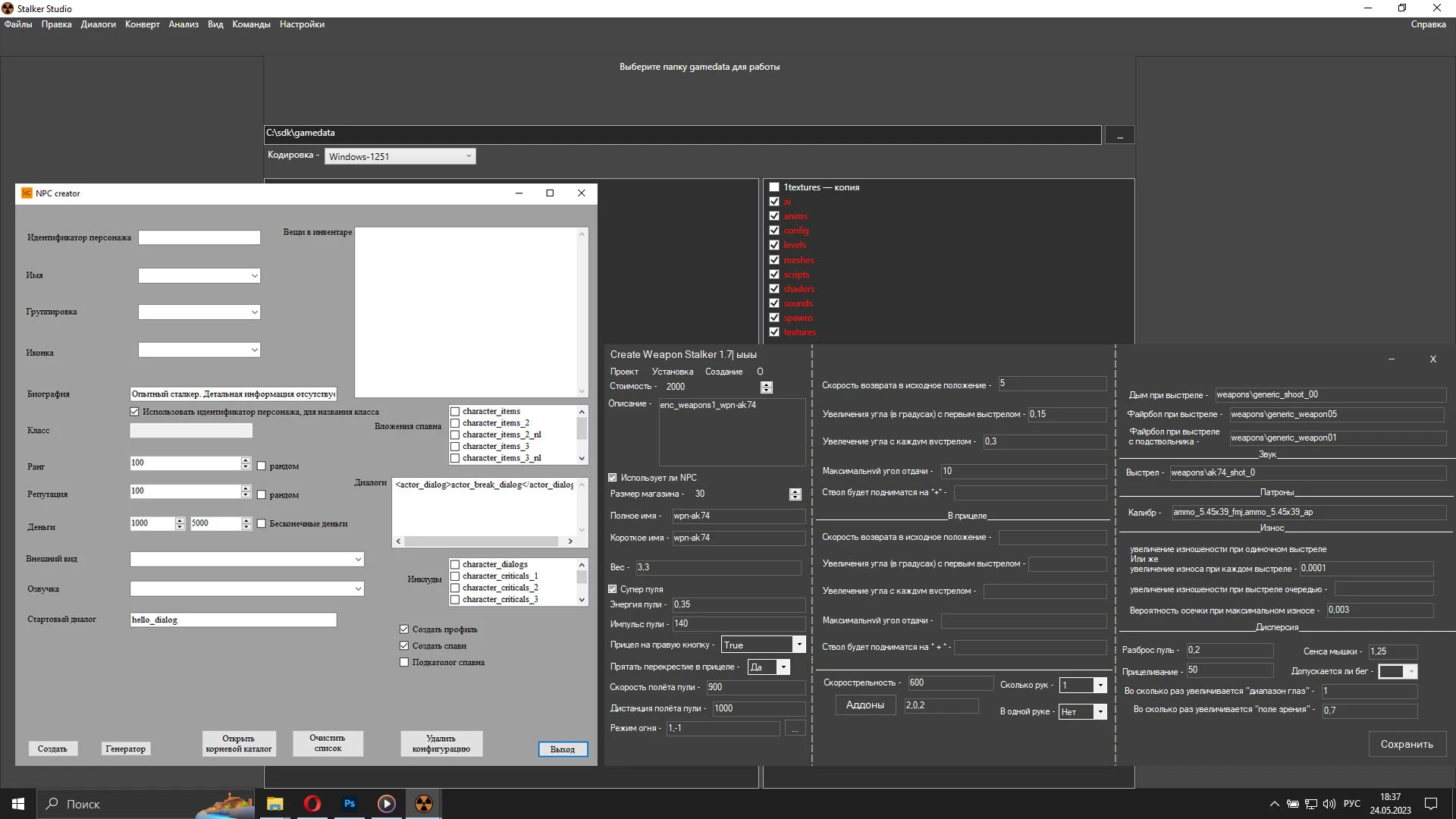The width and height of the screenshot is (1456, 819).
Task: Click the media player taskbar icon
Action: 386,804
